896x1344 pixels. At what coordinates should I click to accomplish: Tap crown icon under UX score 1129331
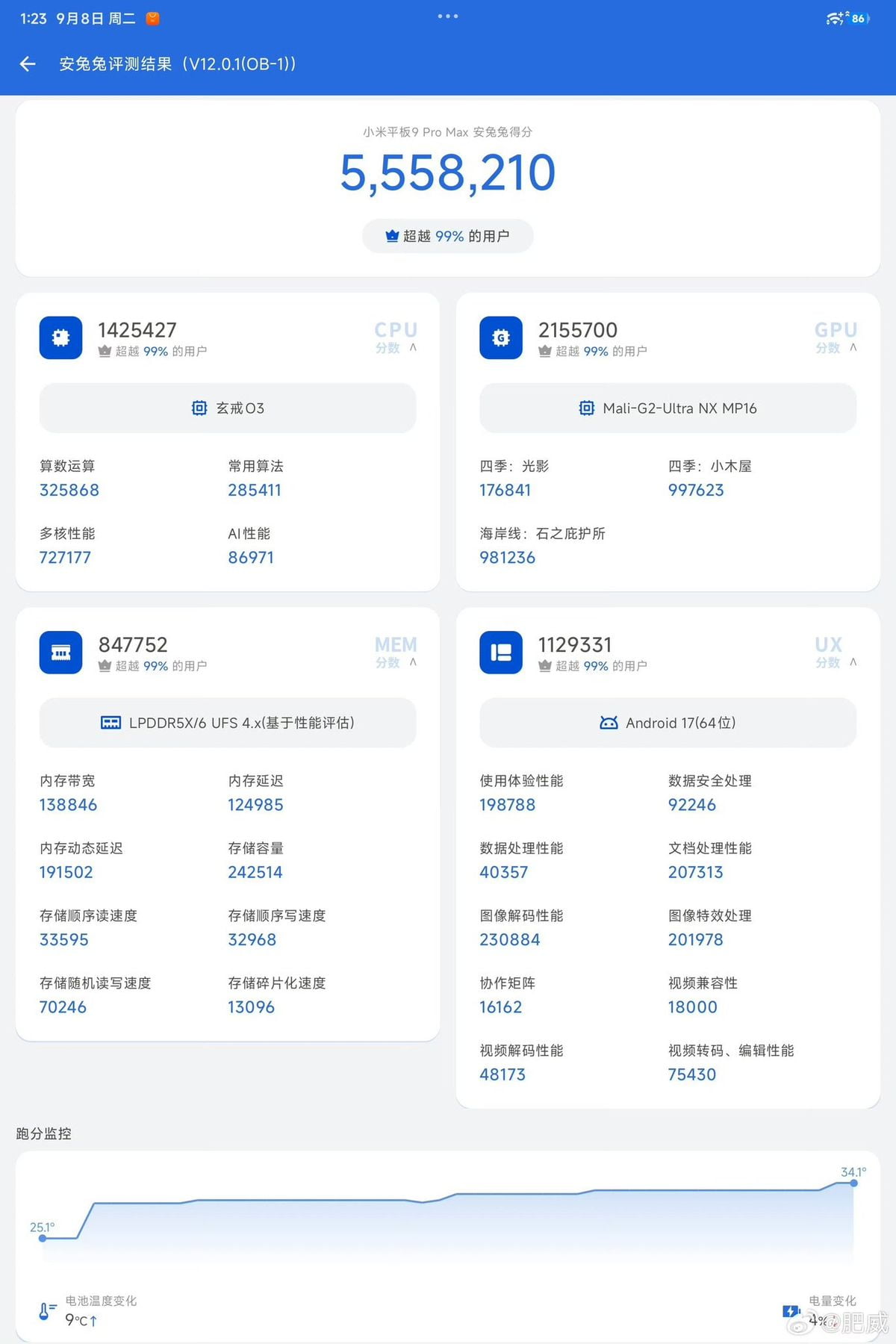pos(545,666)
